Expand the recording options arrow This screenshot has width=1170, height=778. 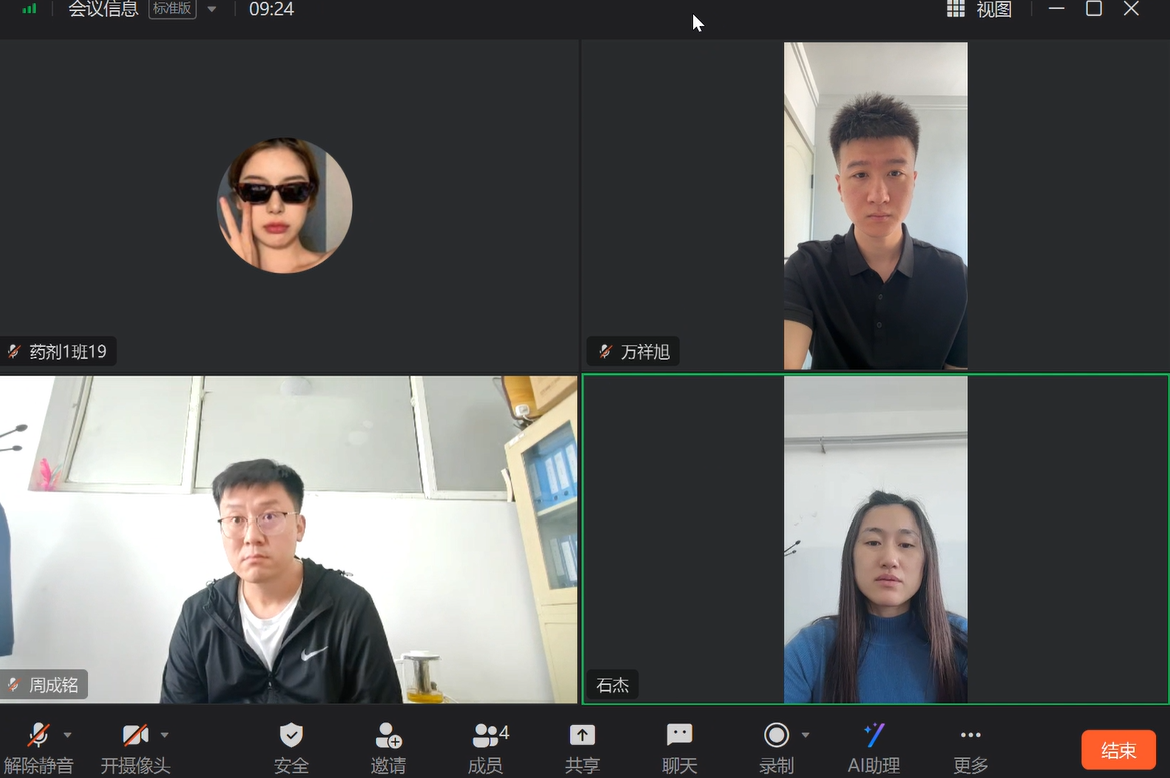click(x=805, y=735)
